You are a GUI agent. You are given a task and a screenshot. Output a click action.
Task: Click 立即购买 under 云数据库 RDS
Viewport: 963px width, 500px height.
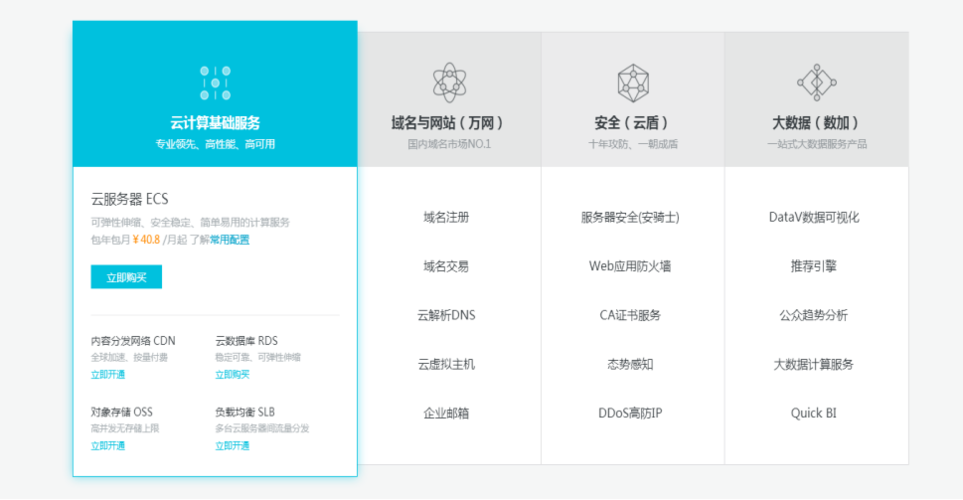(232, 375)
